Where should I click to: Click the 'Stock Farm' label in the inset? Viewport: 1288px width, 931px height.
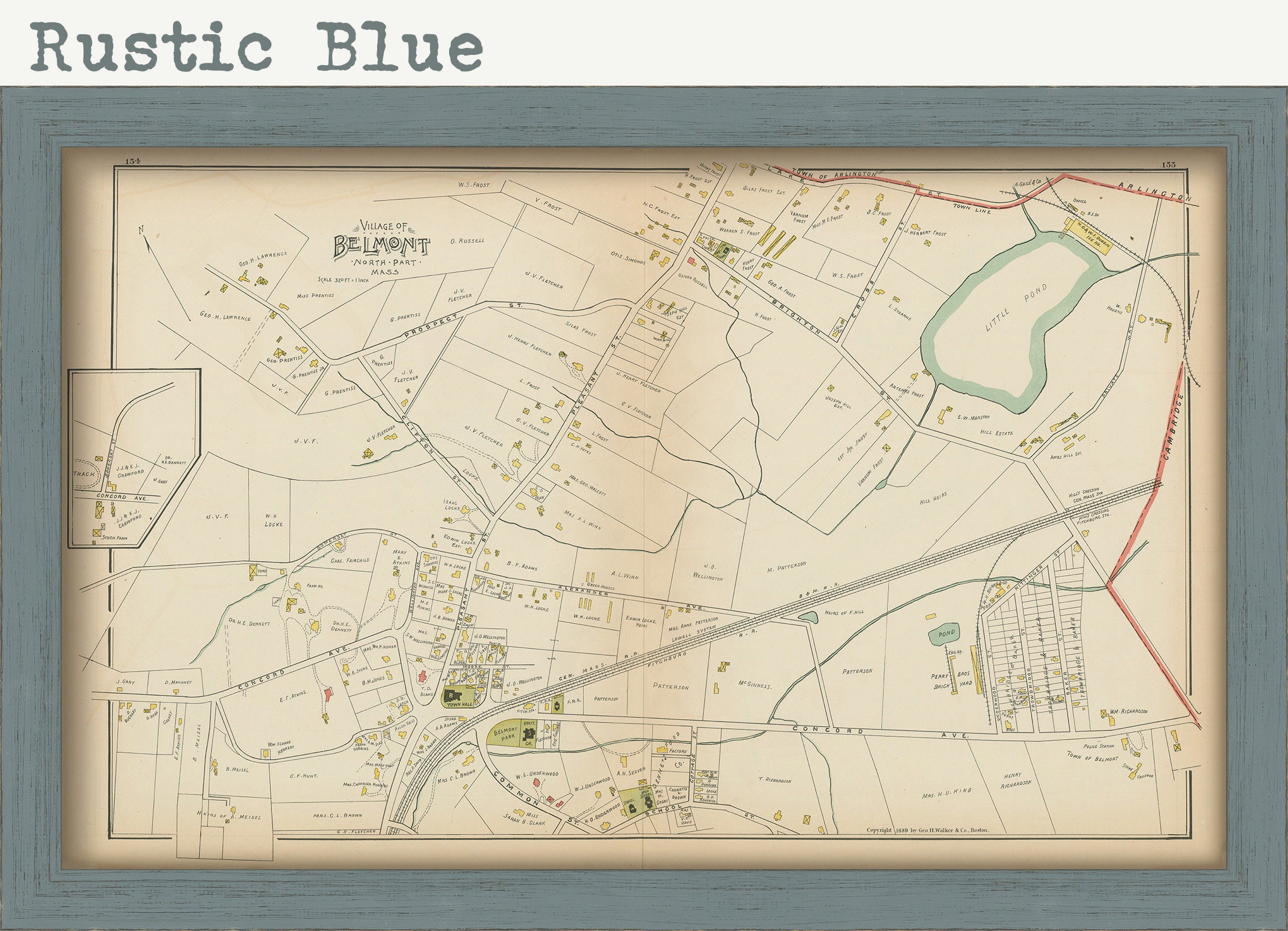113,538
